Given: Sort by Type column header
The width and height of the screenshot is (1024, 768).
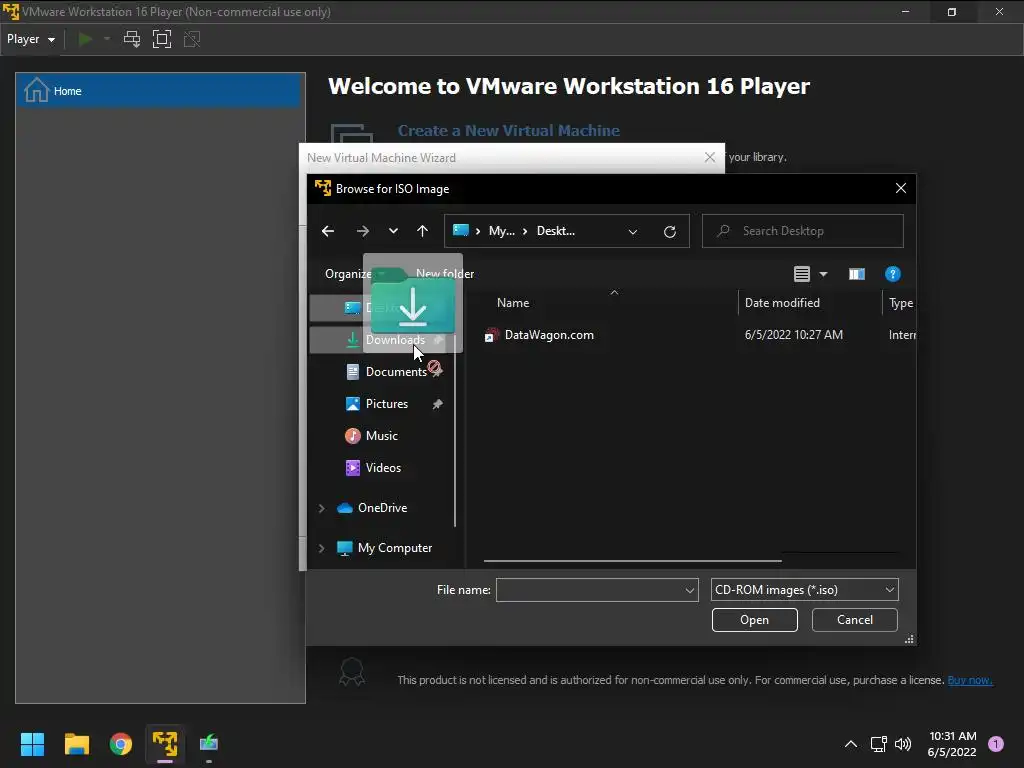Looking at the screenshot, I should (900, 303).
